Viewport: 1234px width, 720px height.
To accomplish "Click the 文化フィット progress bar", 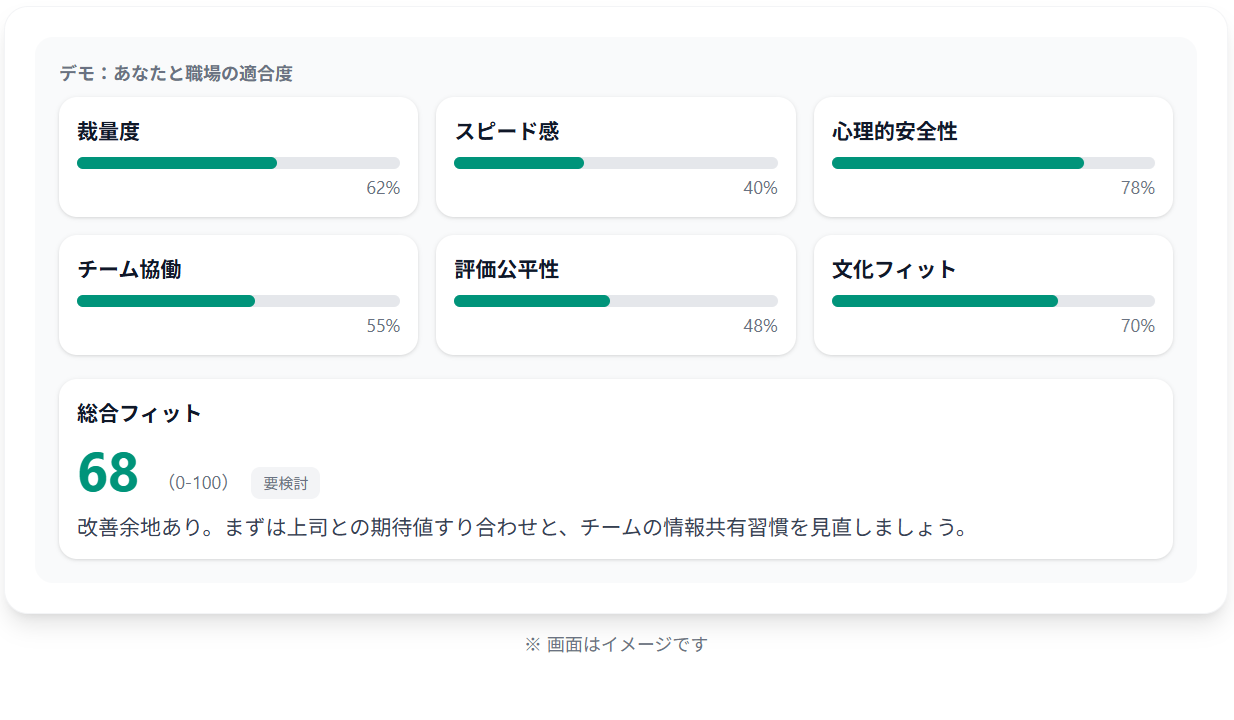I will (x=993, y=301).
